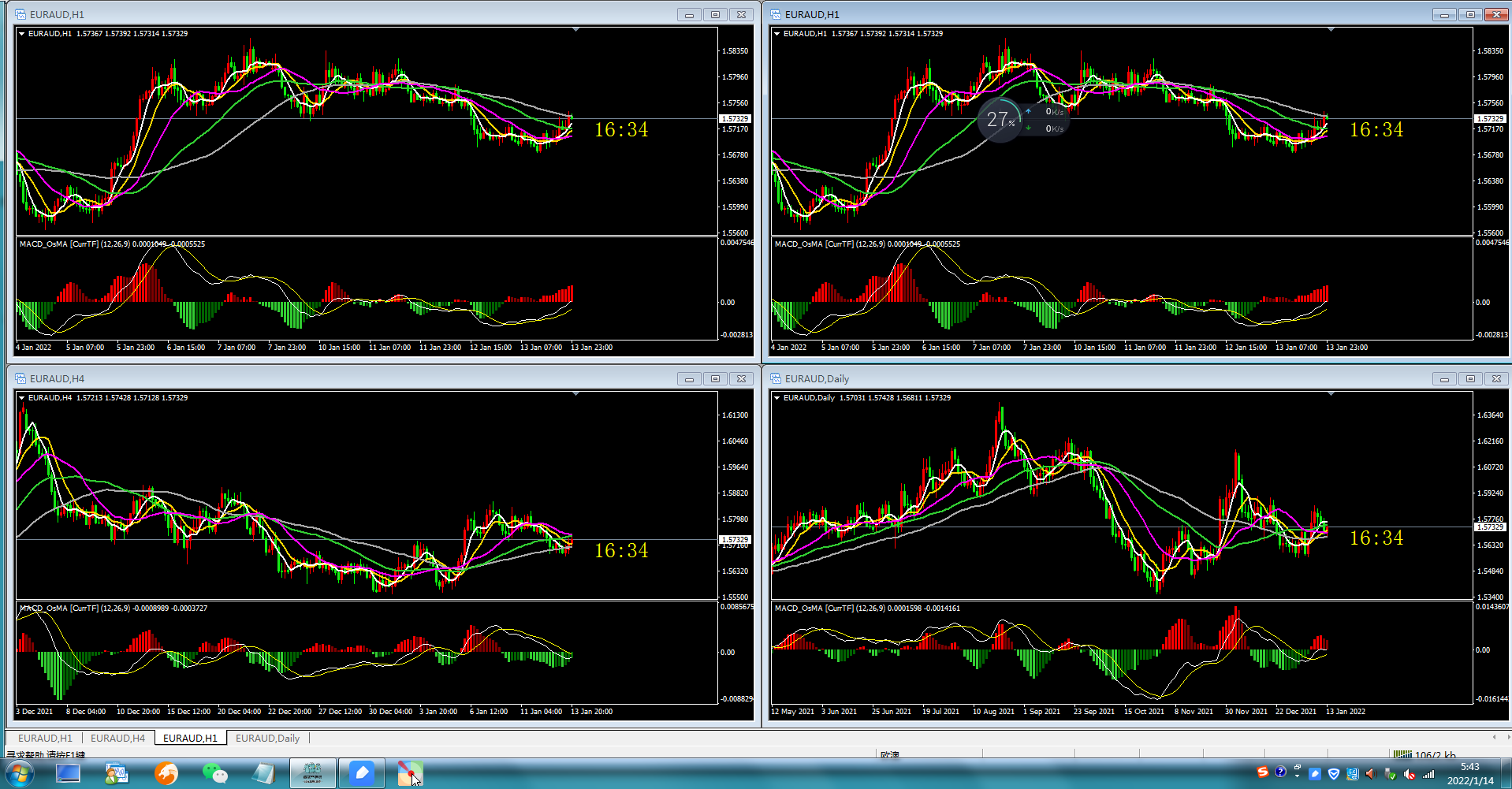The height and width of the screenshot is (789, 1512).
Task: Open the volume speaker tray icon
Action: (1371, 774)
